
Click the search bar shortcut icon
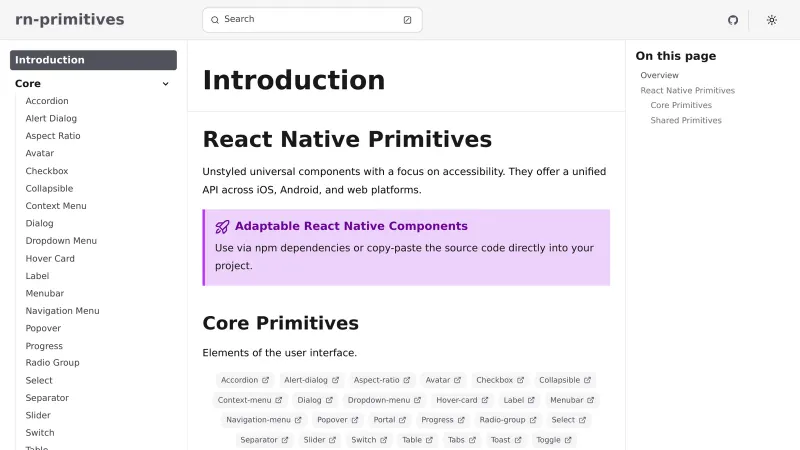point(407,20)
